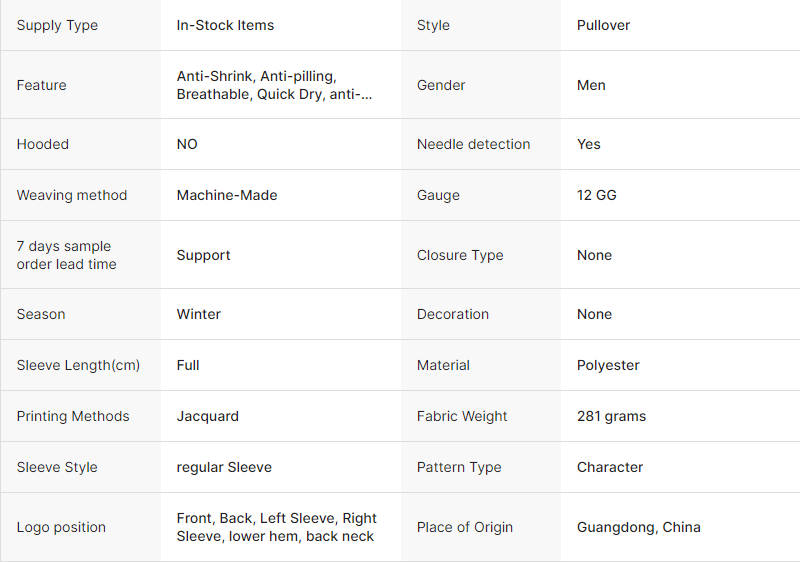Click the Polyester material value

pyautogui.click(x=608, y=365)
